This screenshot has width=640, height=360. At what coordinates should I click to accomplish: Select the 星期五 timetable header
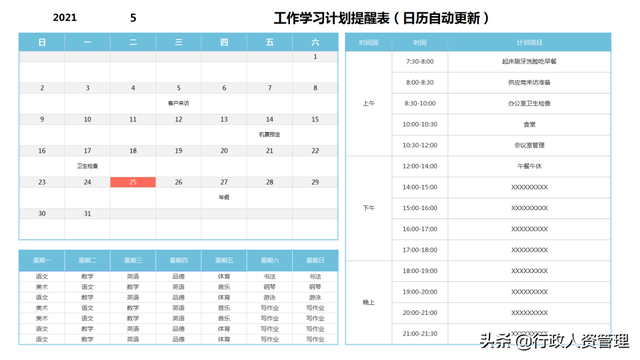[x=224, y=260]
